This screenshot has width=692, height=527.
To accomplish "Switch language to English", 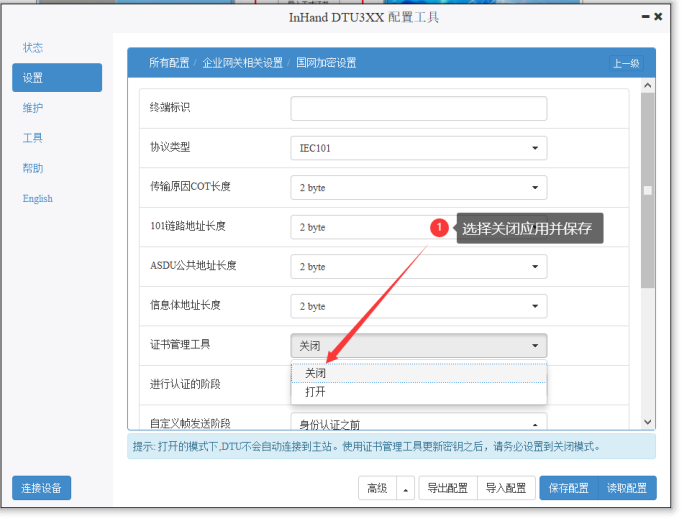I will (38, 198).
